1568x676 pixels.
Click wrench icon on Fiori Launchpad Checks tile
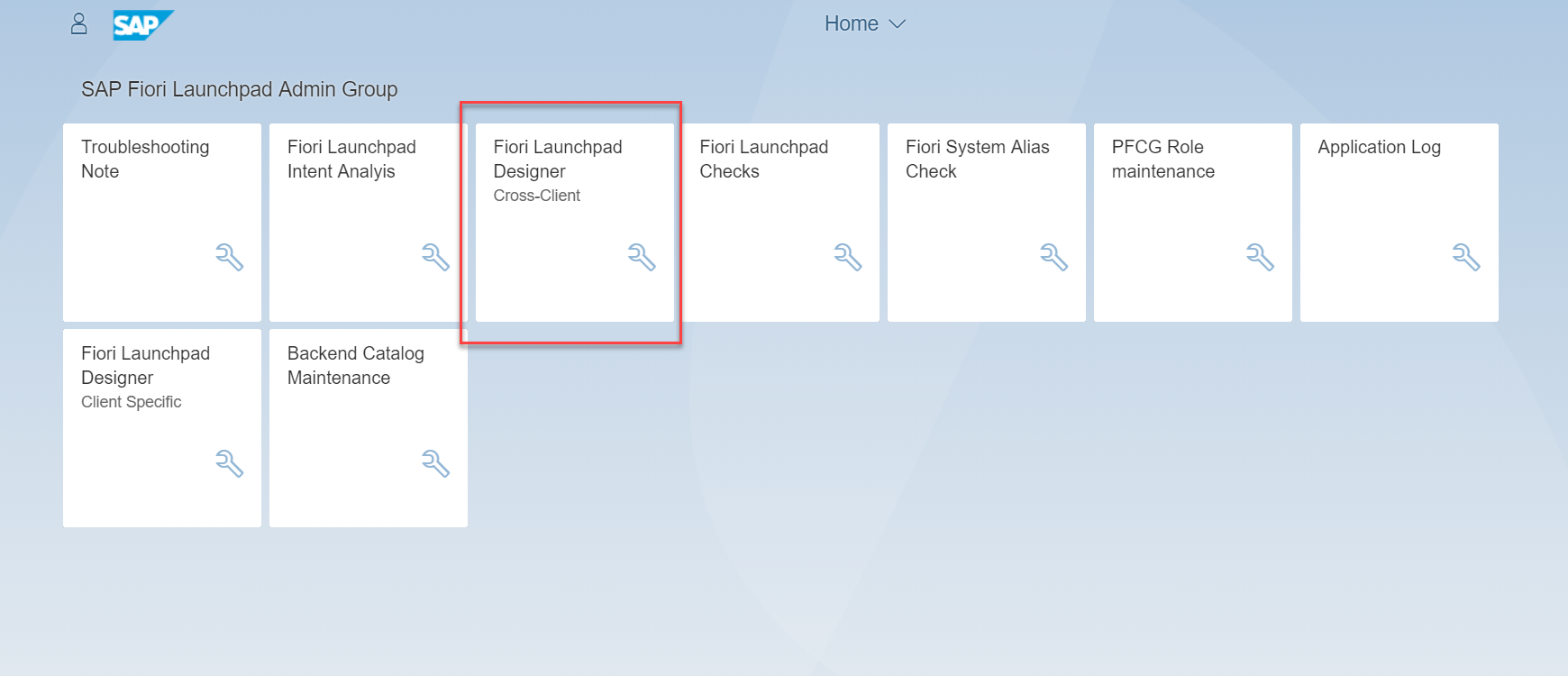[x=848, y=257]
